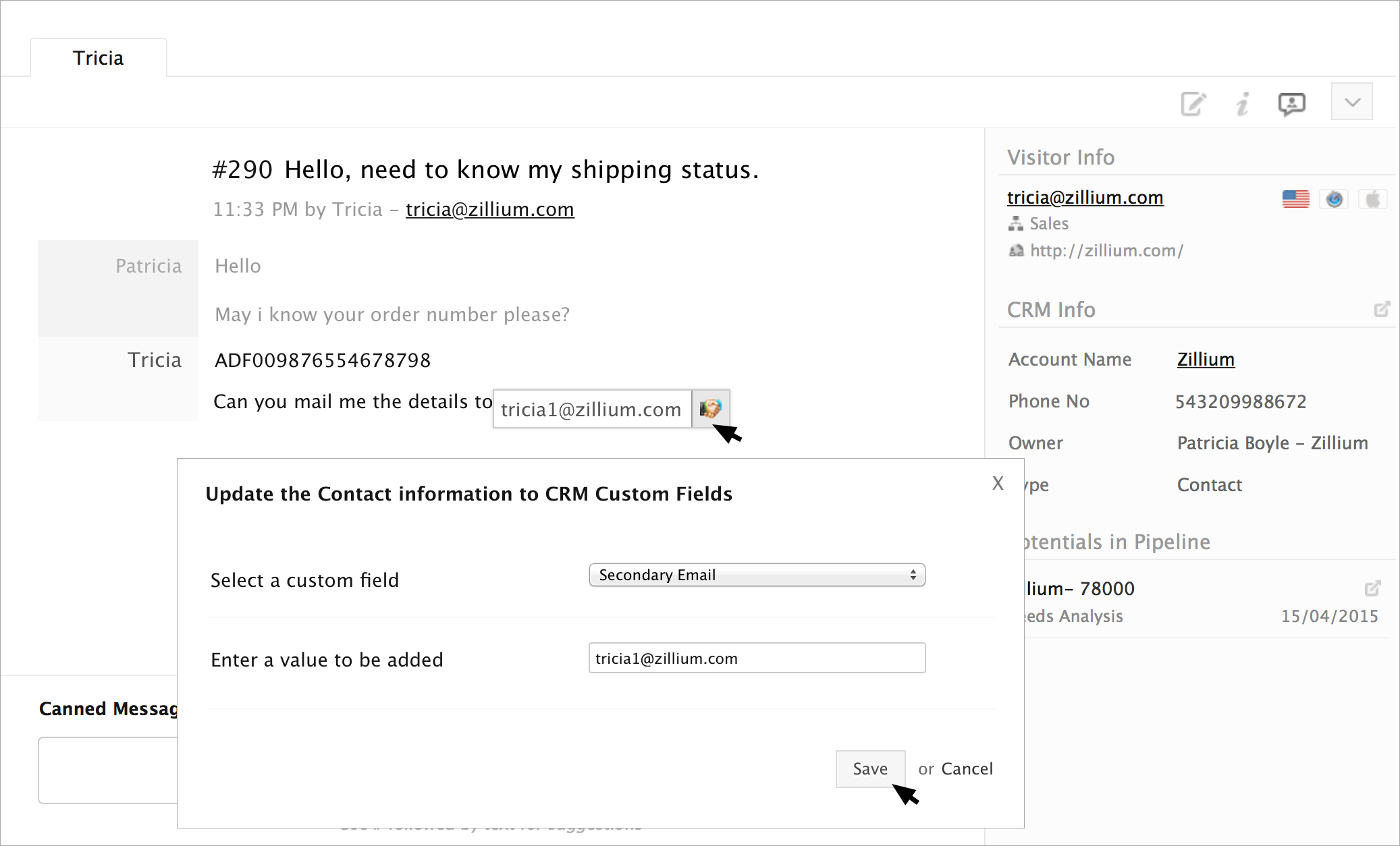Switch to the Tricia tab
The width and height of the screenshot is (1400, 846).
click(99, 58)
